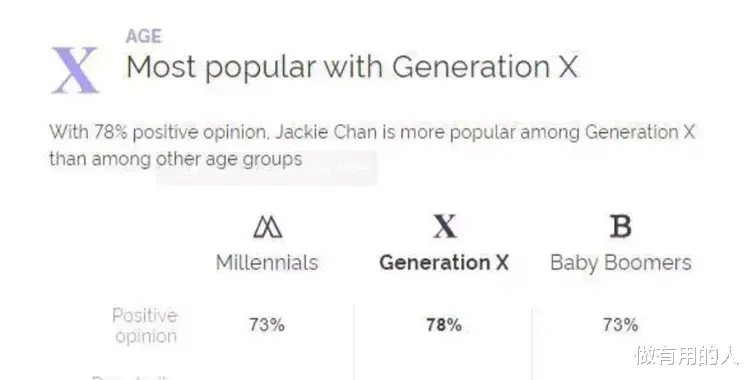Click the Generation X column icon
The height and width of the screenshot is (380, 750).
coord(444,226)
